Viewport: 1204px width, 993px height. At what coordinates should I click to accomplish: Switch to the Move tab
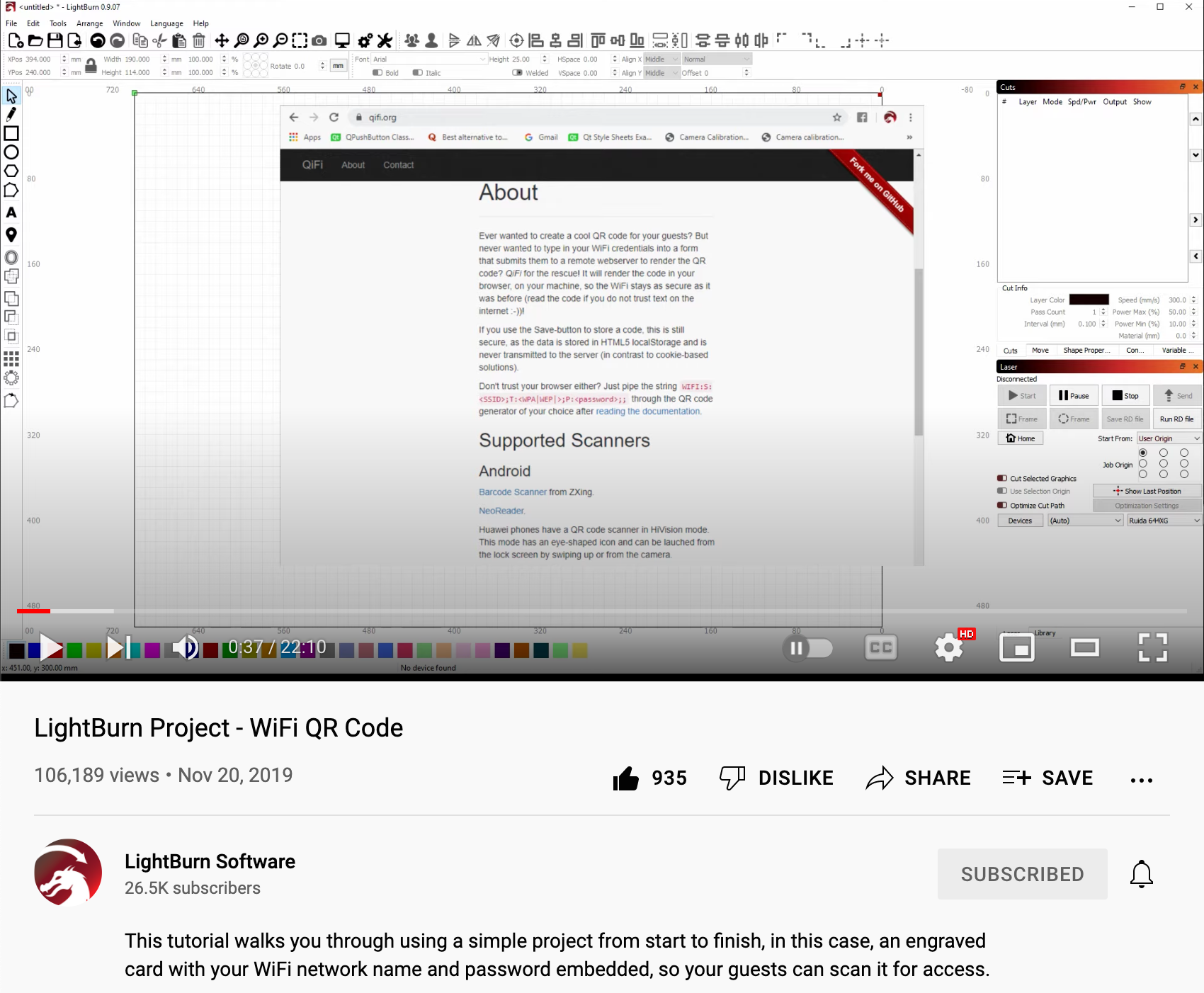tap(1040, 351)
